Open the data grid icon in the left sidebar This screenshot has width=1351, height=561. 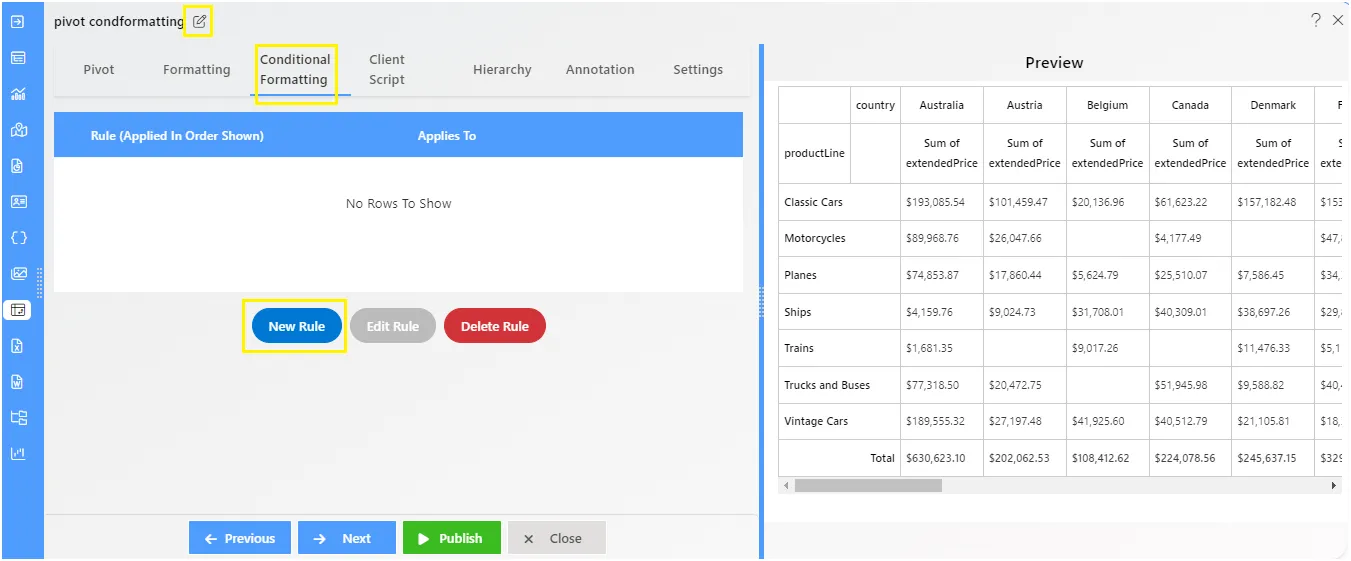pyautogui.click(x=18, y=57)
